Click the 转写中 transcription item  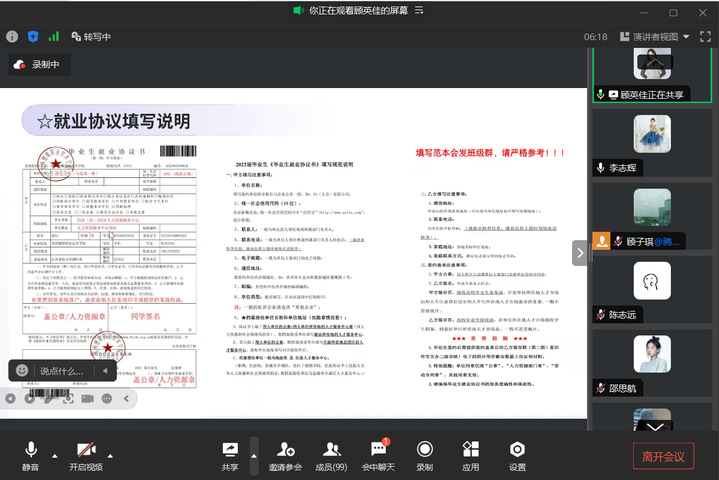pyautogui.click(x=90, y=36)
